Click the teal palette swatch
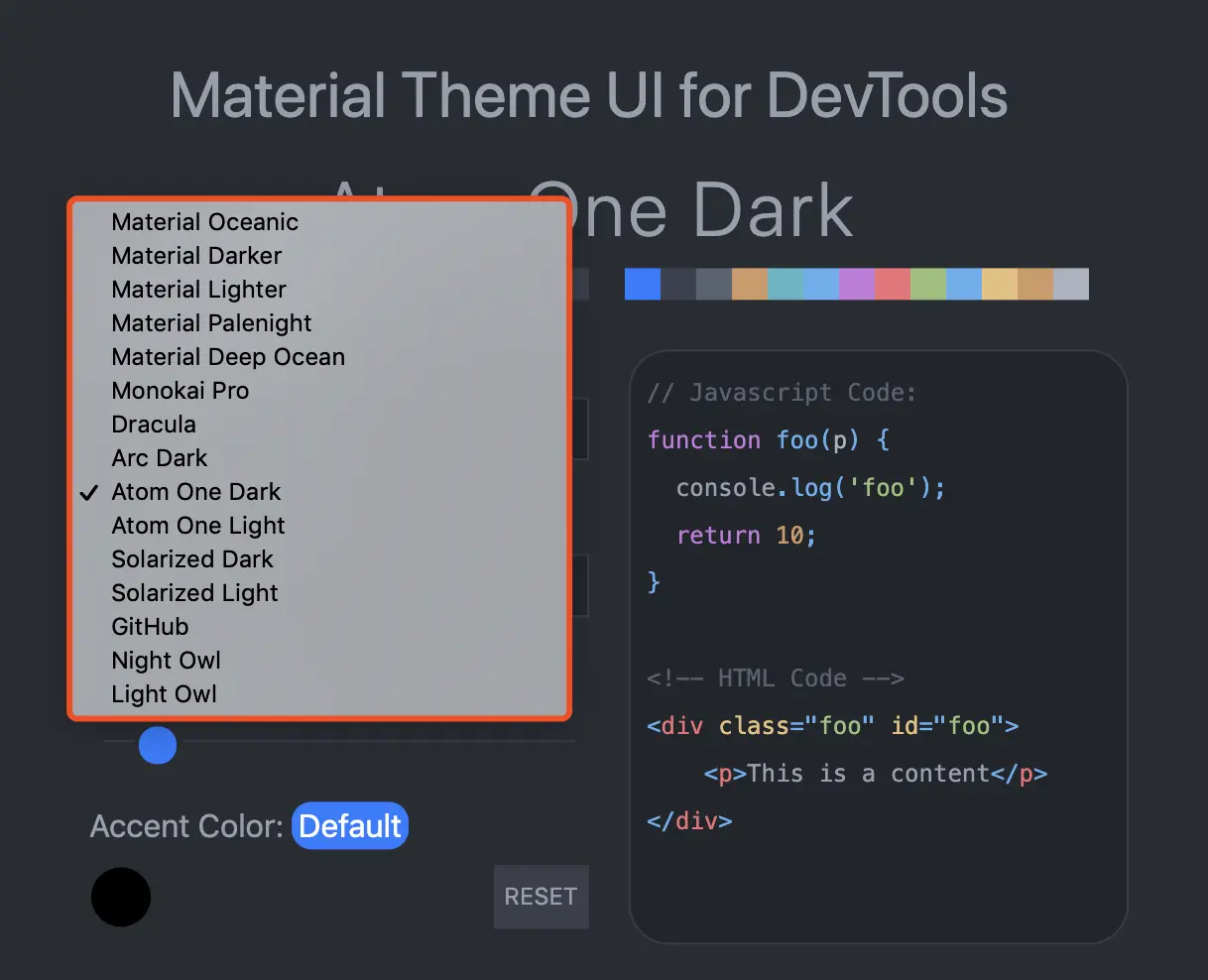The width and height of the screenshot is (1208, 980). [x=785, y=284]
